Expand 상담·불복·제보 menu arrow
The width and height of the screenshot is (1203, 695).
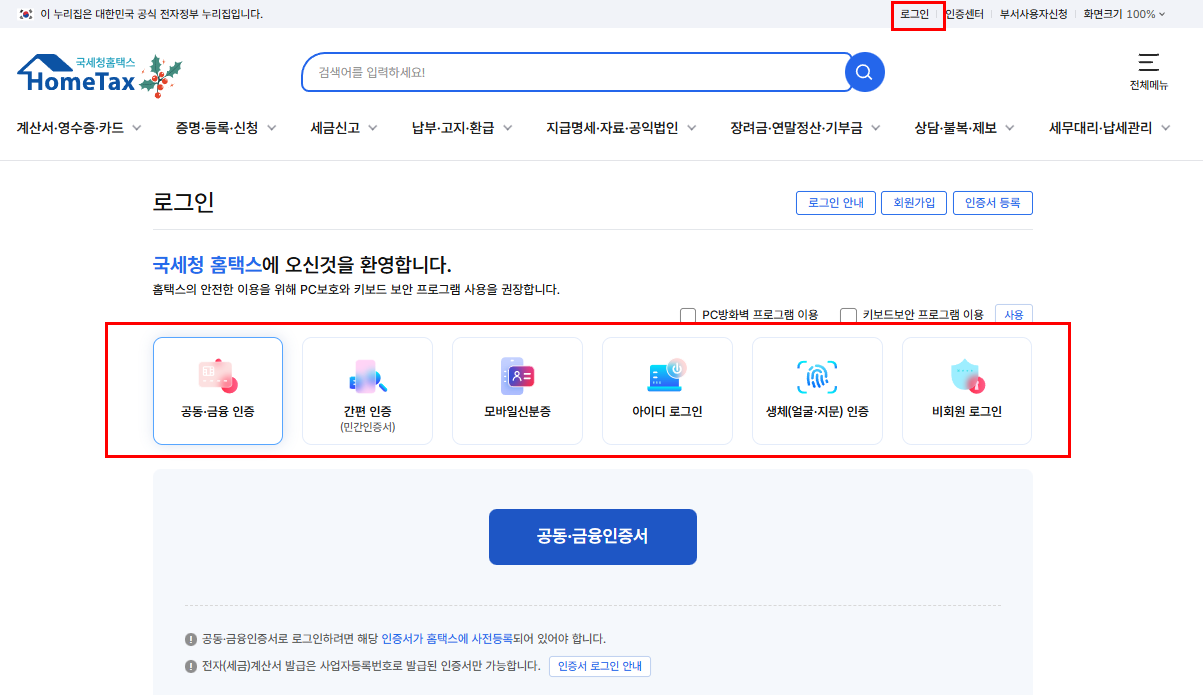[x=1009, y=128]
